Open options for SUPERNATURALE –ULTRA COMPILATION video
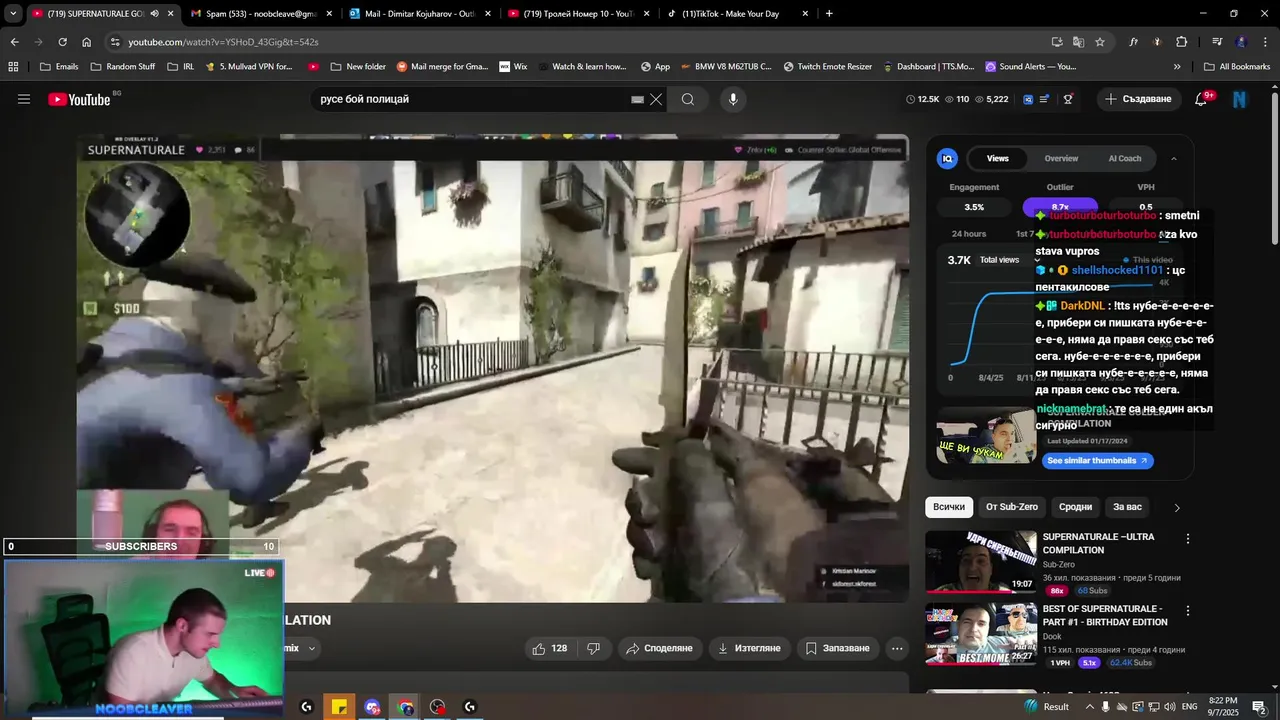 [1188, 538]
